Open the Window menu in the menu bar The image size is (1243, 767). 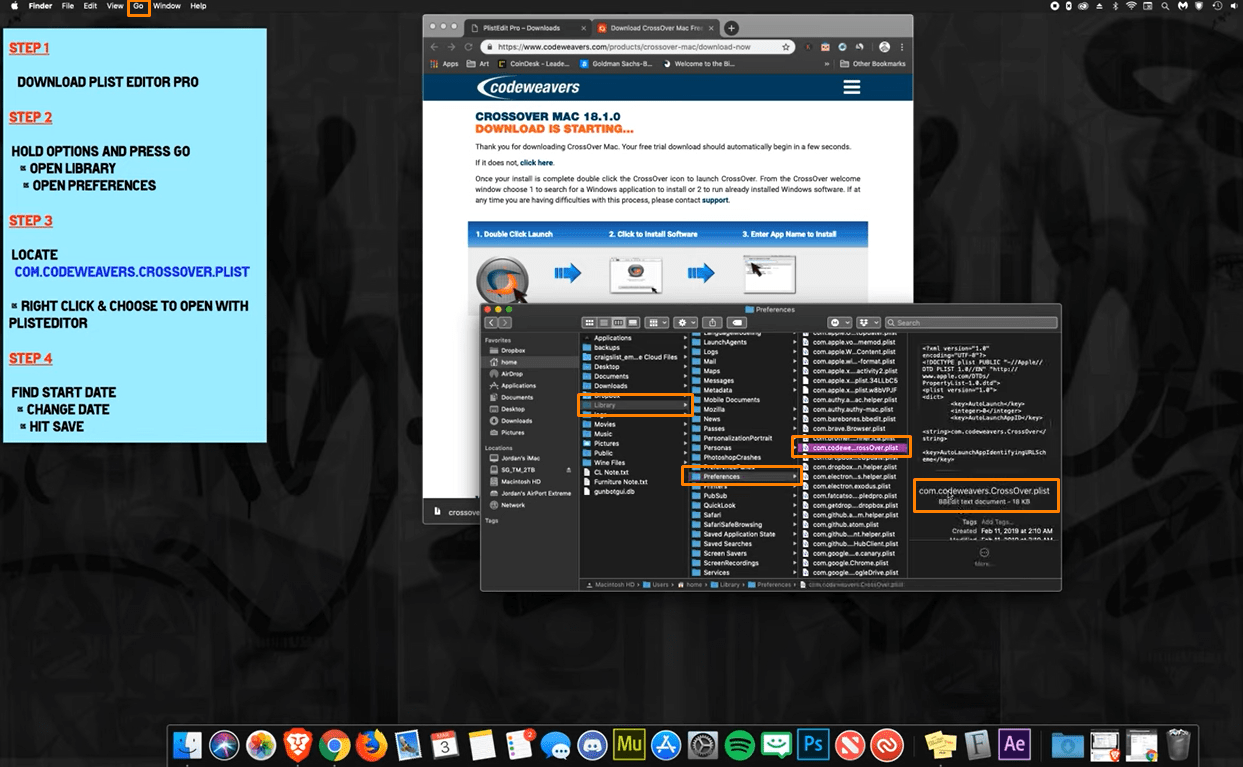(167, 6)
